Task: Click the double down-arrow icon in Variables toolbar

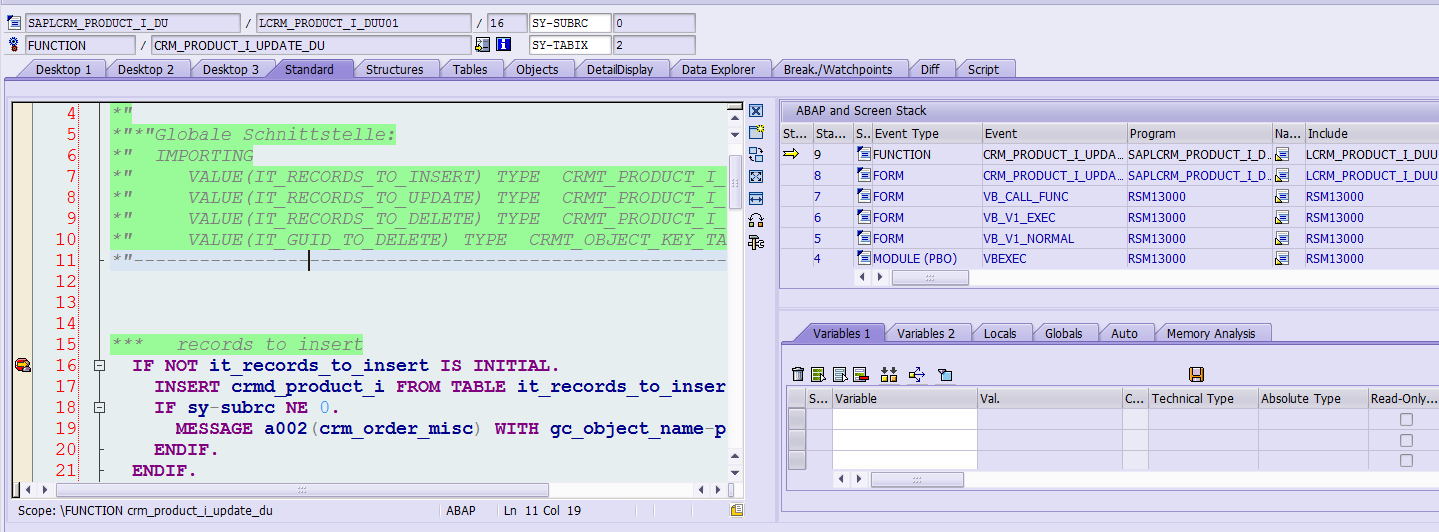Action: pos(888,374)
